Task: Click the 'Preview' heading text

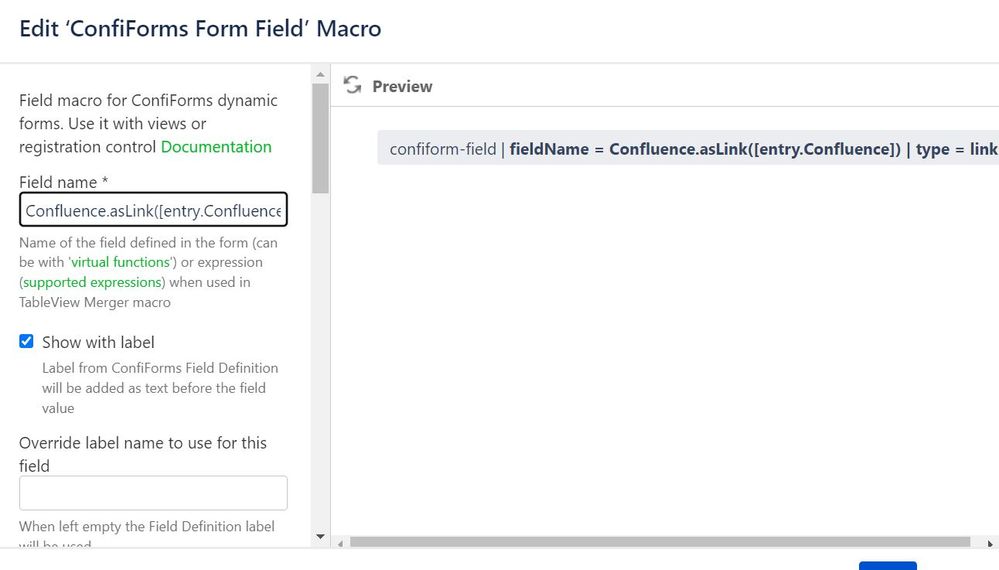Action: point(402,87)
